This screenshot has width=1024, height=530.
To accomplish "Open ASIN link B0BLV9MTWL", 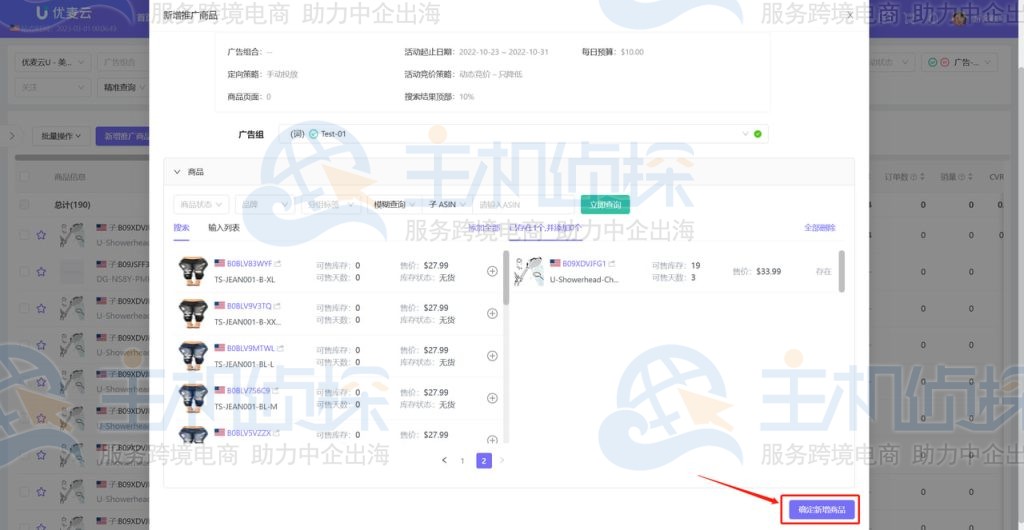I will pyautogui.click(x=251, y=349).
